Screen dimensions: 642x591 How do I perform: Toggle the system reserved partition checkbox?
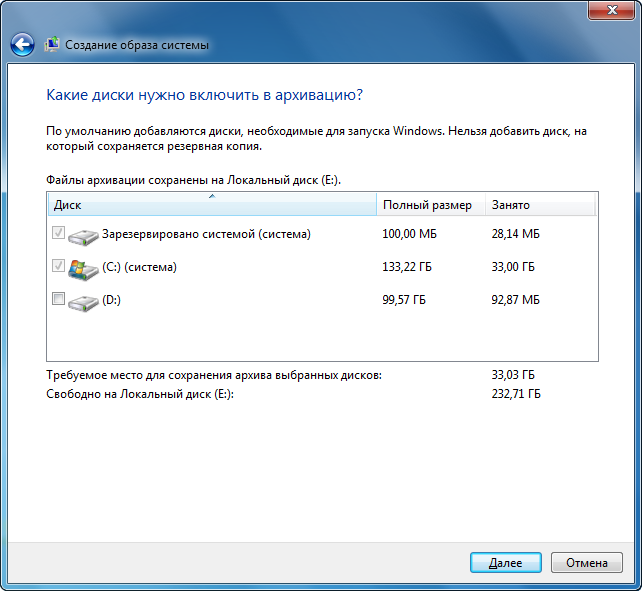click(x=59, y=233)
